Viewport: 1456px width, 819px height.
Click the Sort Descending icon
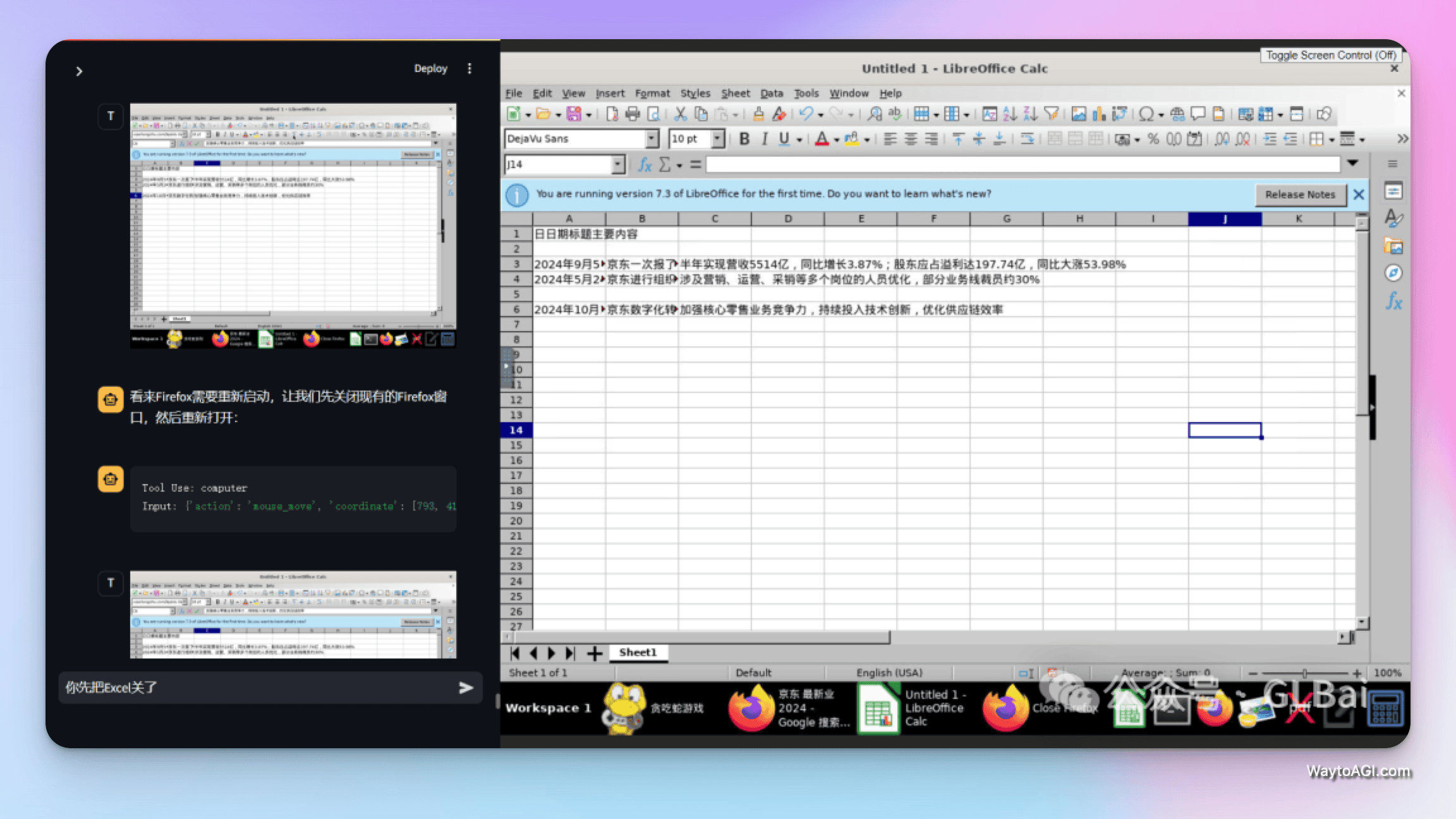tap(1030, 114)
